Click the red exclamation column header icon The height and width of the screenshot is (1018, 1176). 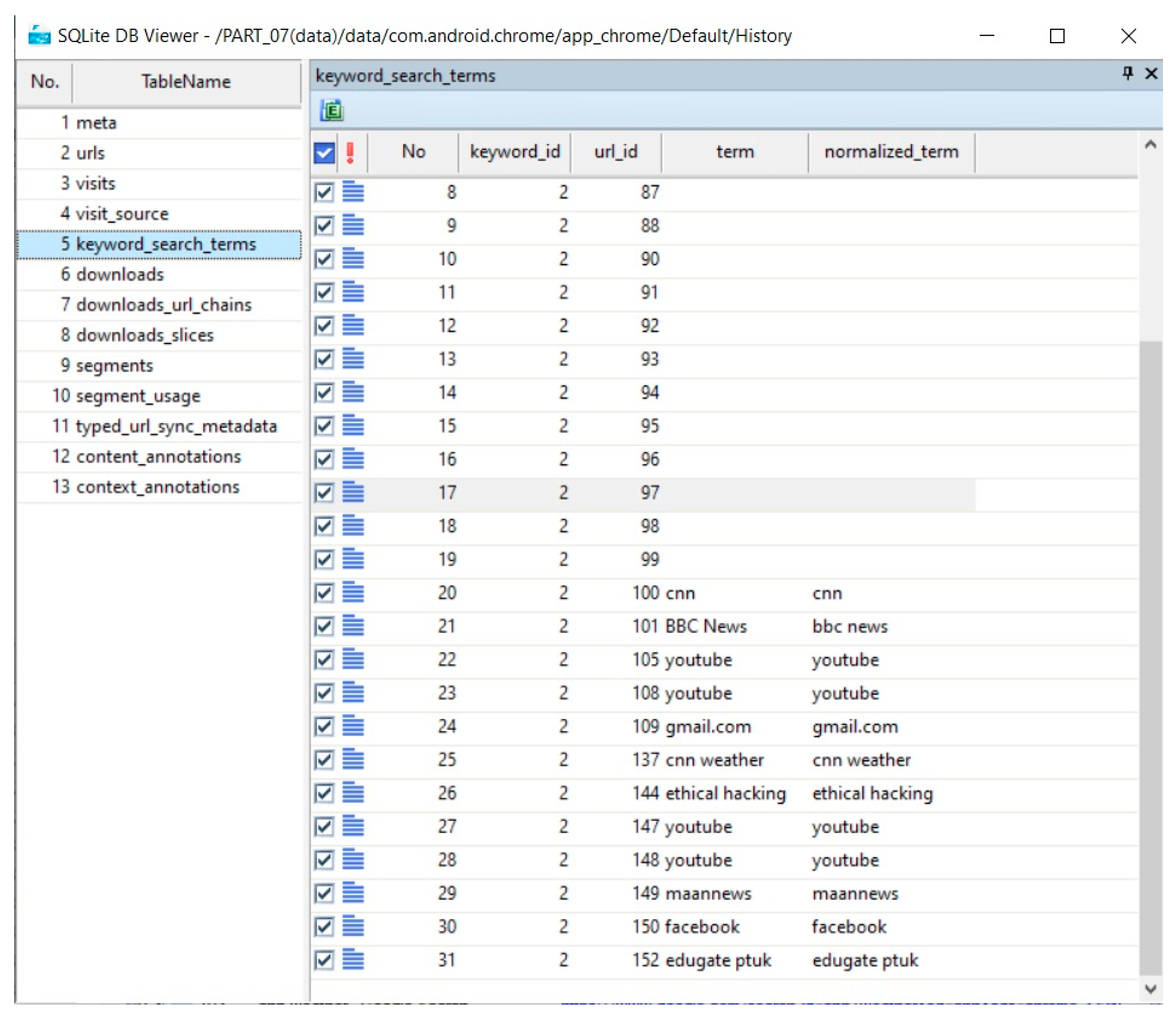350,152
